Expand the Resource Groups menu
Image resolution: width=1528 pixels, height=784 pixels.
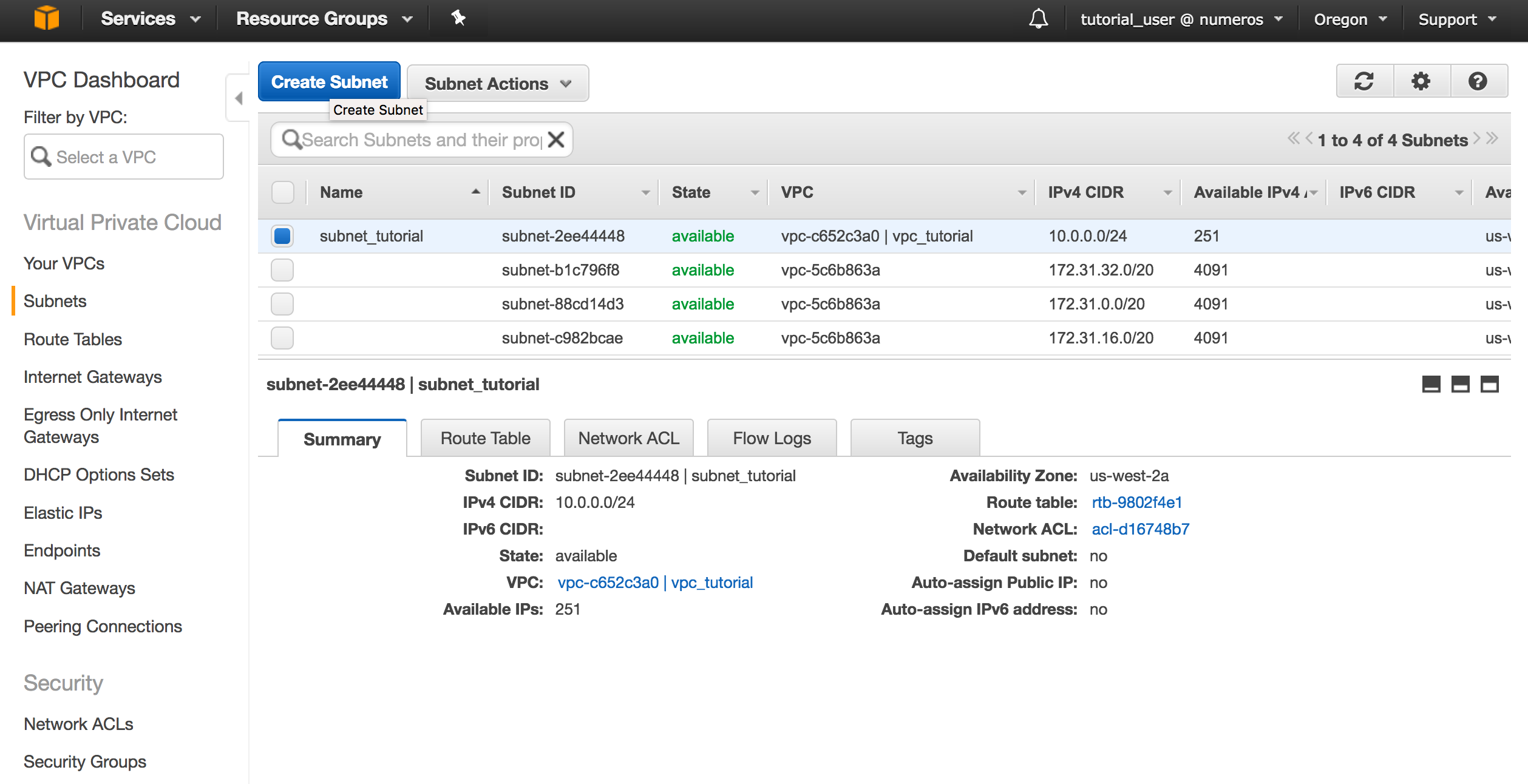point(324,19)
